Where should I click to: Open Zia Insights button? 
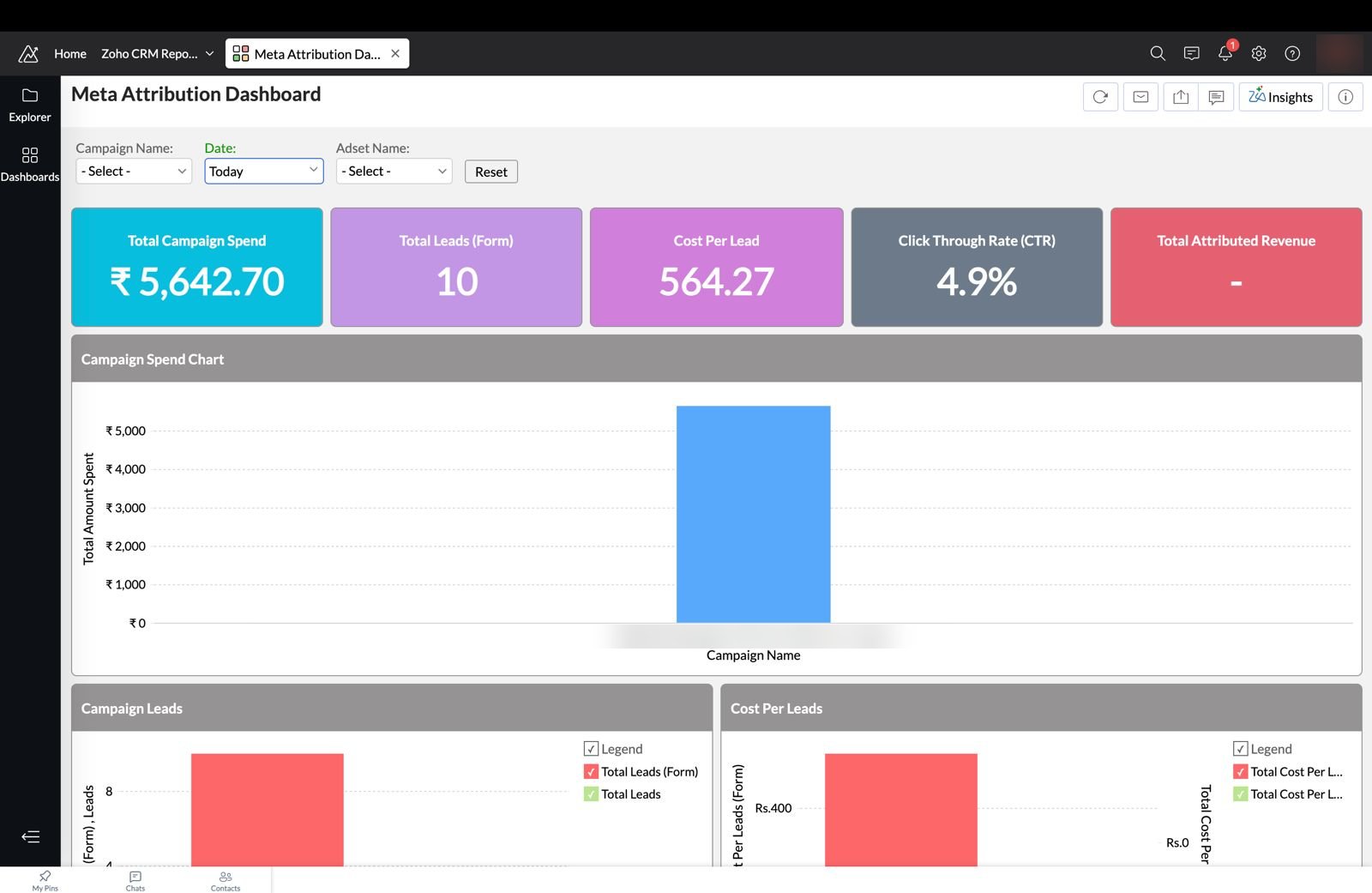click(x=1281, y=97)
